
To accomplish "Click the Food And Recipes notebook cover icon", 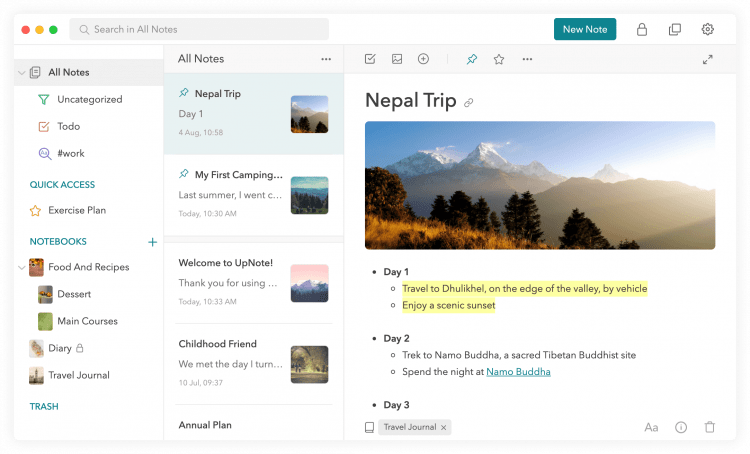I will (x=36, y=267).
